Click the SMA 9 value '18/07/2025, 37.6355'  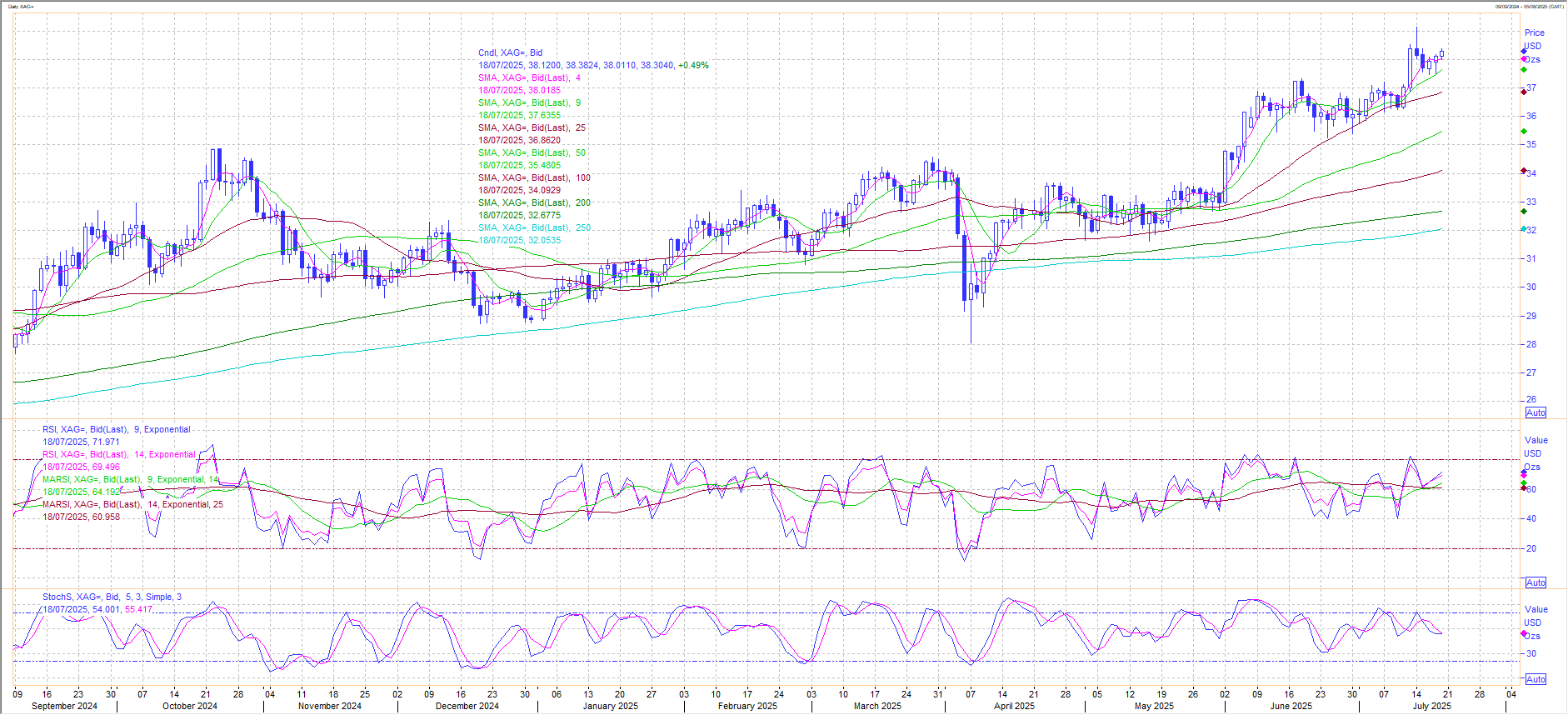[519, 115]
